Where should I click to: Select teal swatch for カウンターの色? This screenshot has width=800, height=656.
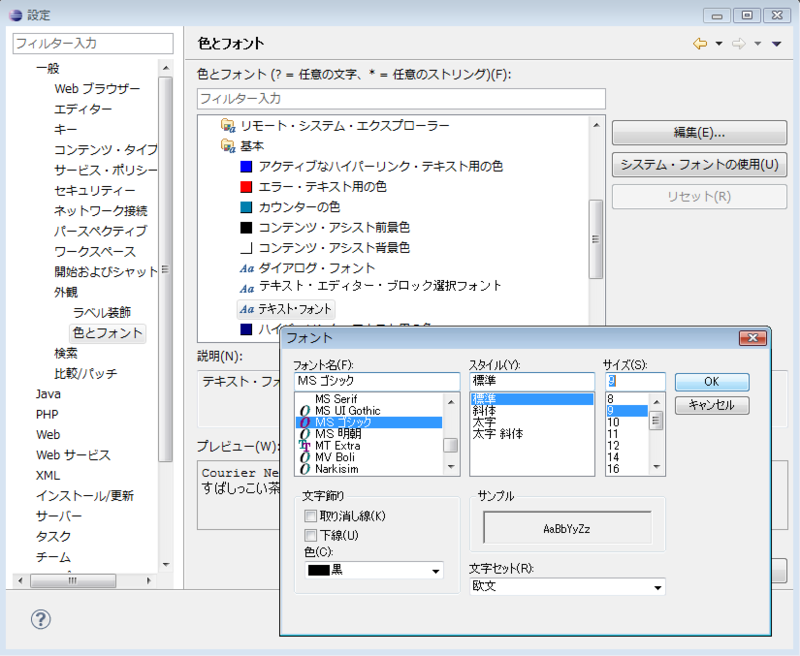246,207
